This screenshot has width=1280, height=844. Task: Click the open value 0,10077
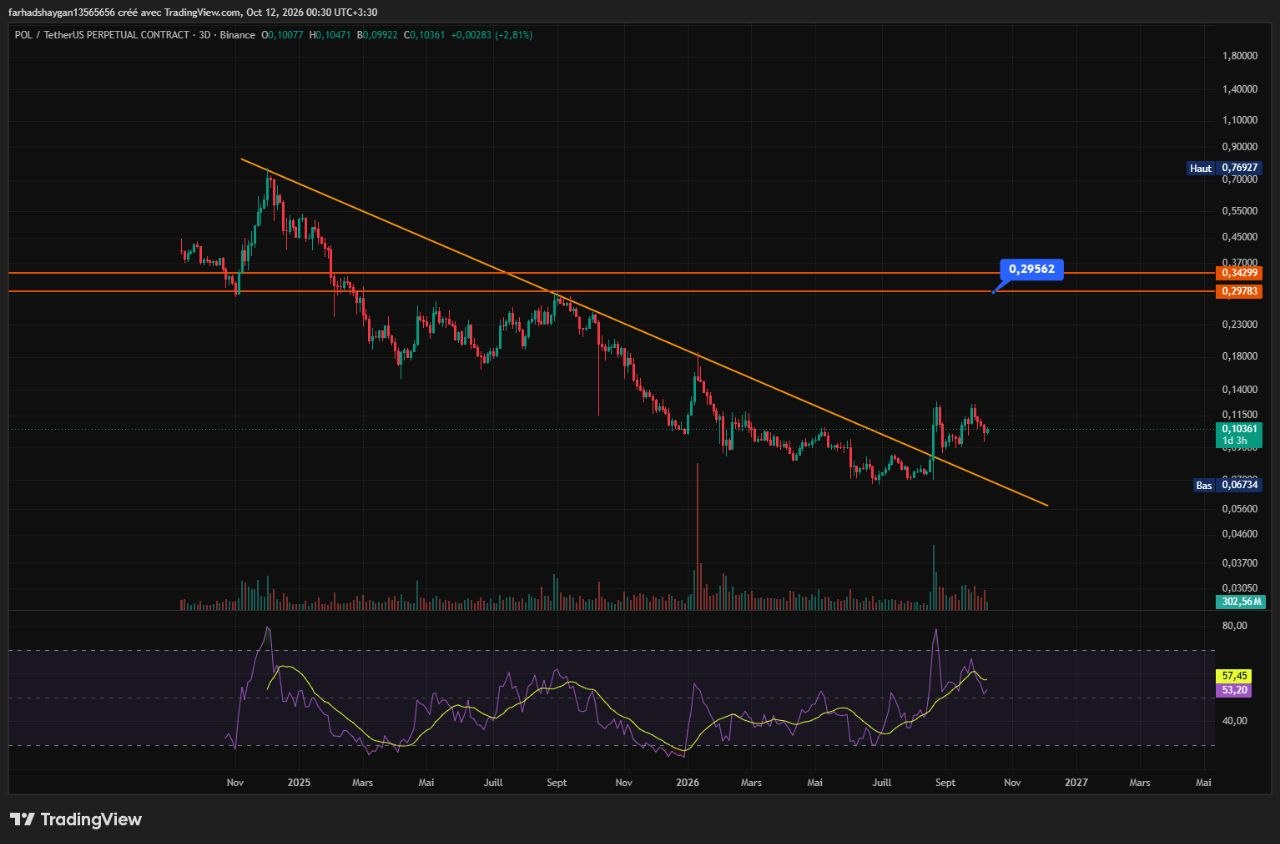pyautogui.click(x=287, y=35)
